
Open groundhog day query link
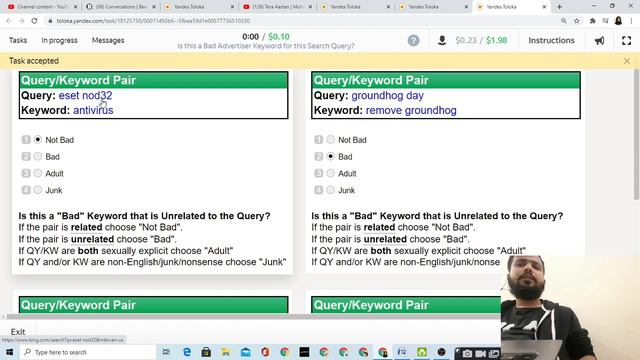pos(387,96)
